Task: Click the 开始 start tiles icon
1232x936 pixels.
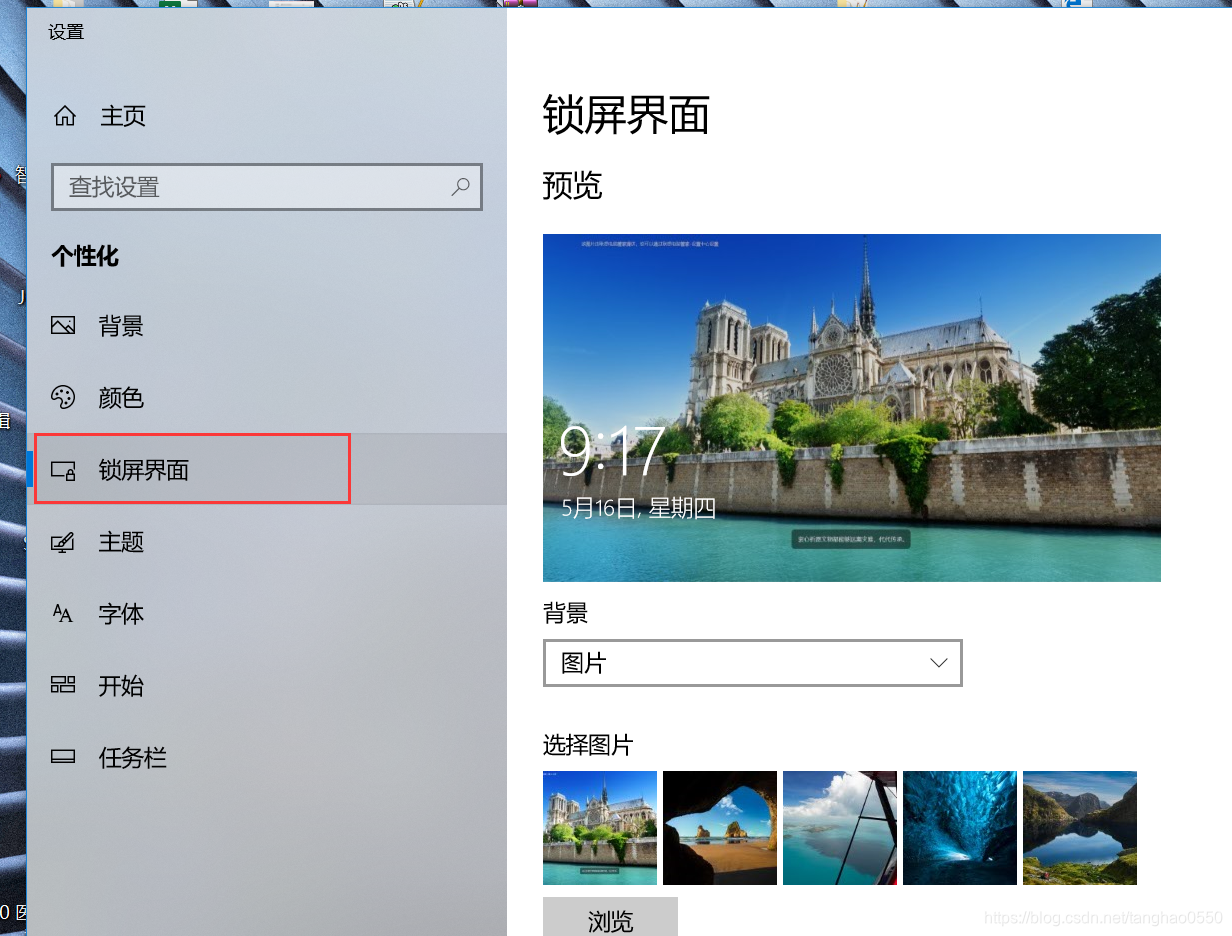Action: click(x=63, y=685)
